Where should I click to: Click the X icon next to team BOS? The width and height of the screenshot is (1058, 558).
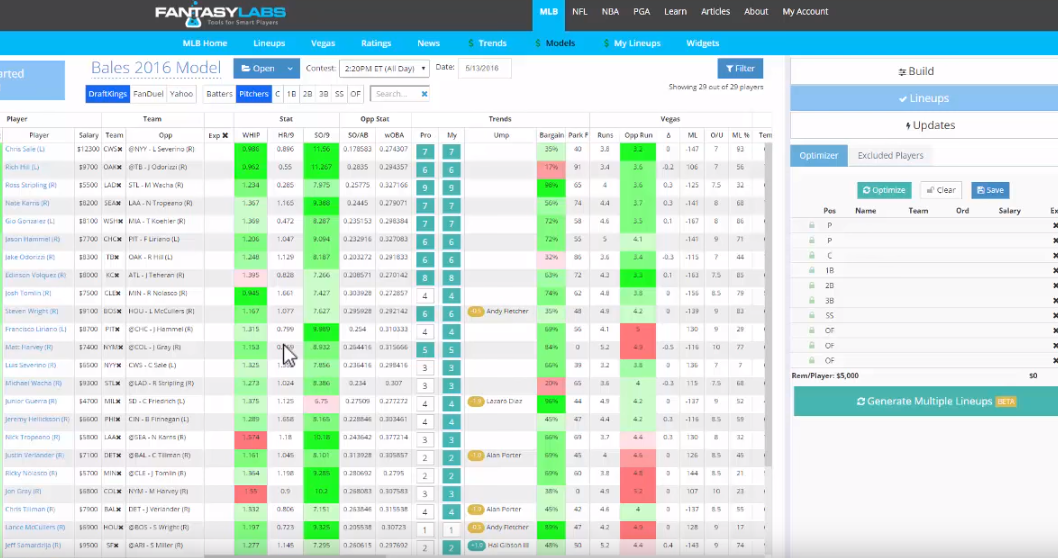click(120, 311)
